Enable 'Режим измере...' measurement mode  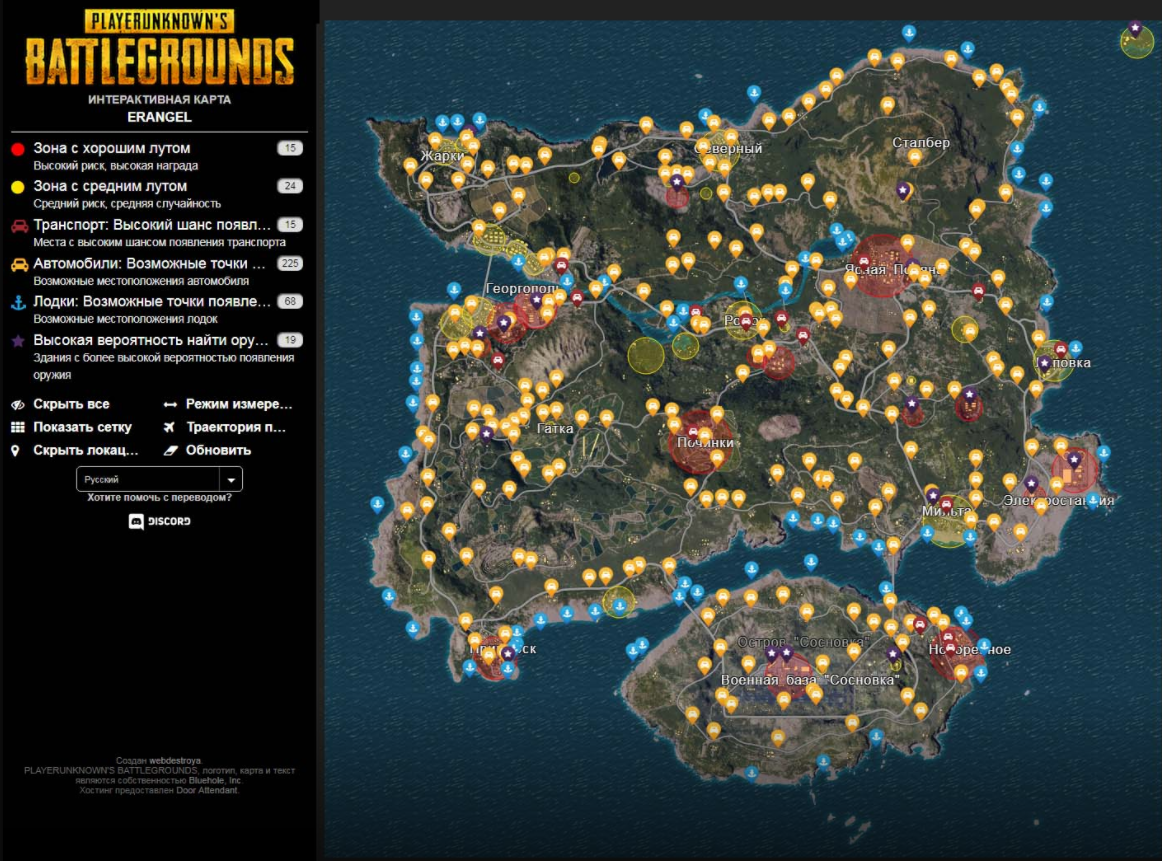(239, 404)
